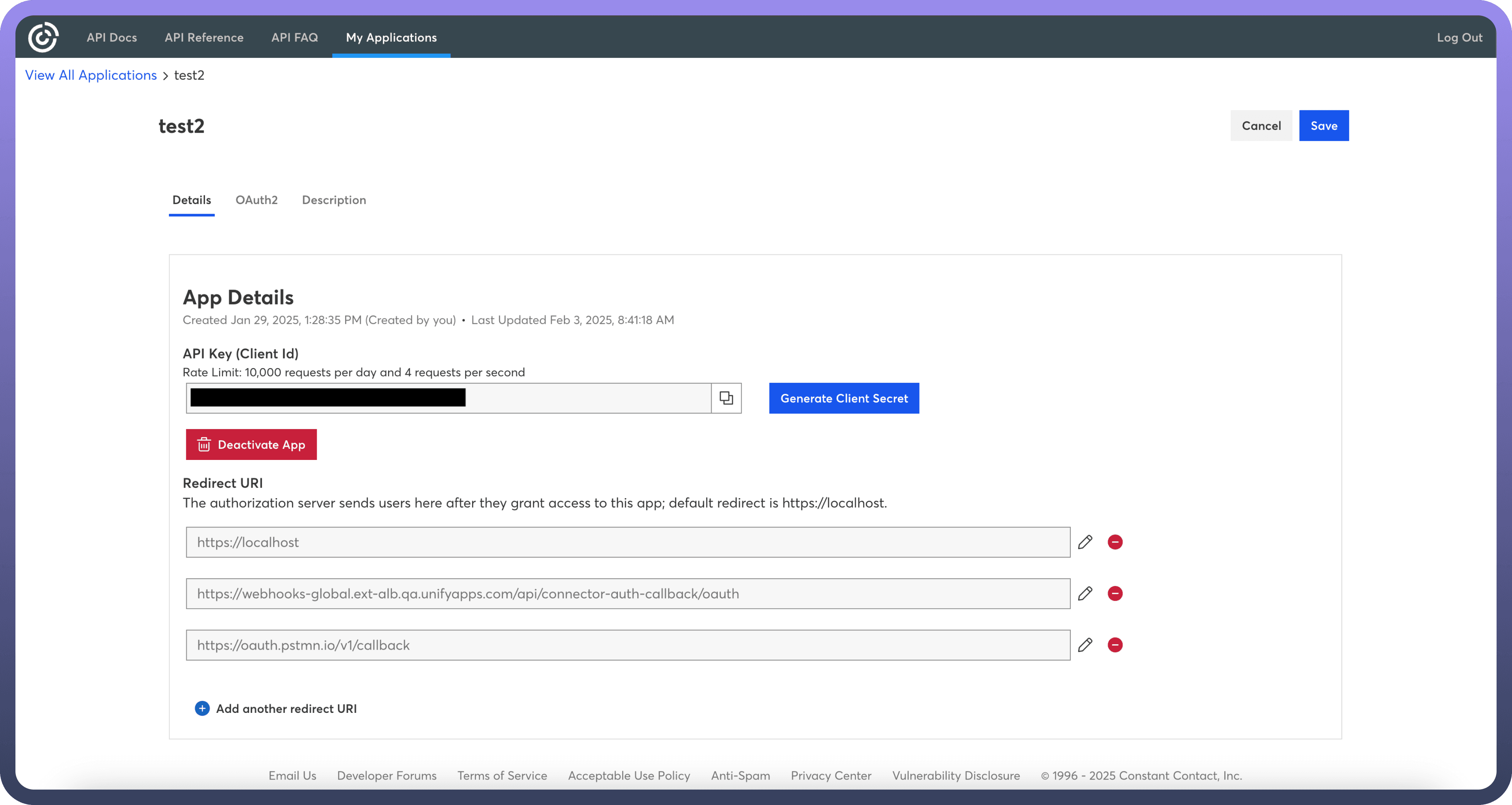
Task: Remove the https://localhost redirect URI
Action: point(1115,542)
